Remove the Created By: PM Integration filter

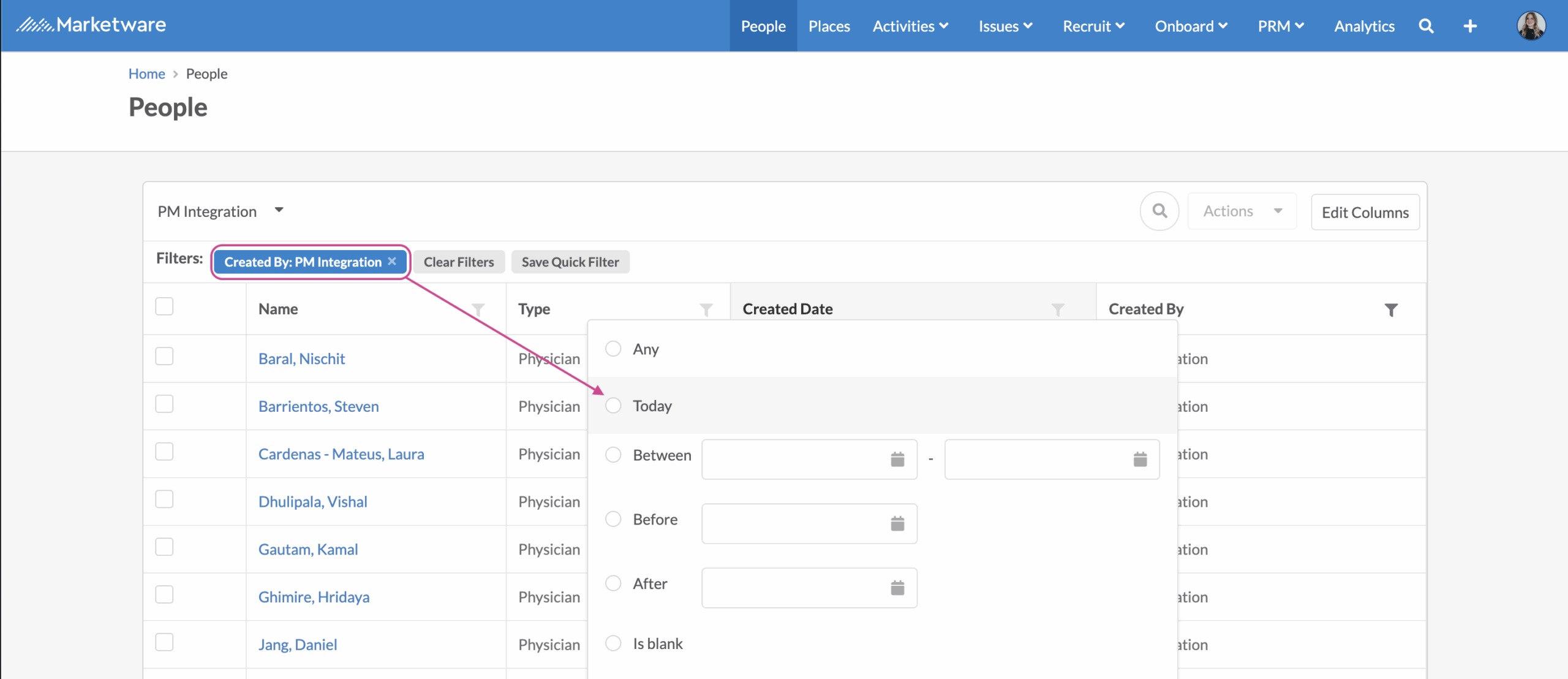point(392,262)
